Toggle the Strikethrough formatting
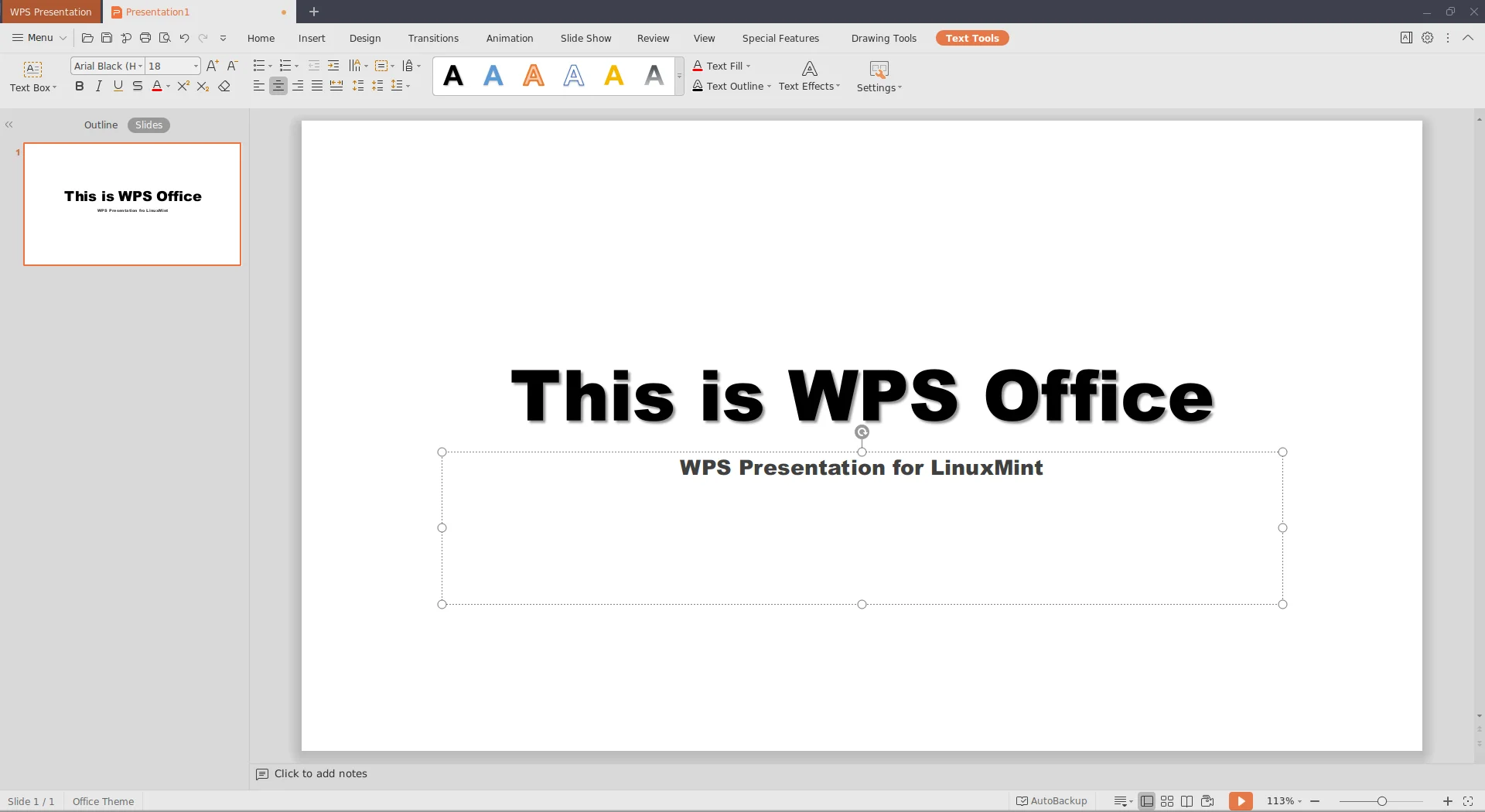Screen dimensions: 1485x812 [137, 86]
